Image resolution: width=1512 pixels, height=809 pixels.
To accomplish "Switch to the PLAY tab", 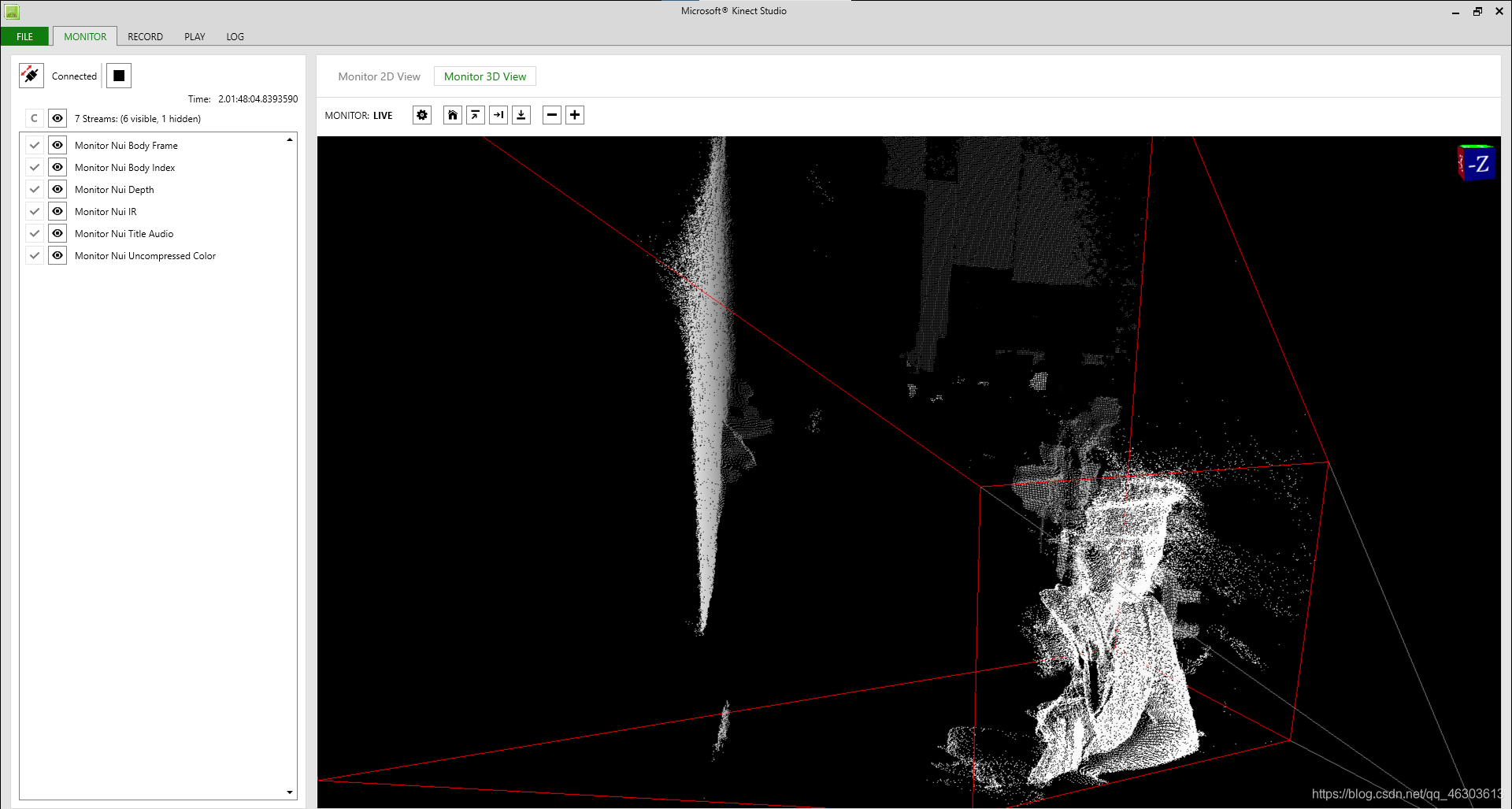I will (x=195, y=36).
